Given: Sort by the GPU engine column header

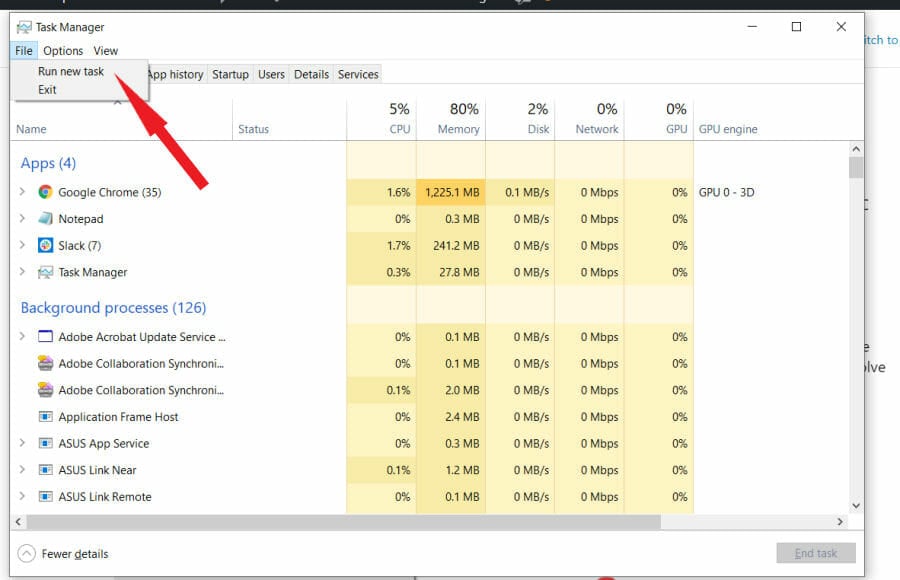Looking at the screenshot, I should click(x=728, y=129).
